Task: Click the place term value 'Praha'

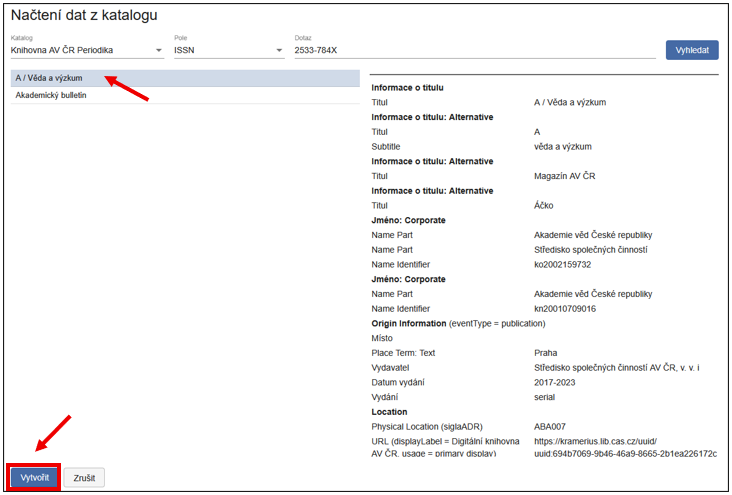Action: (x=547, y=353)
